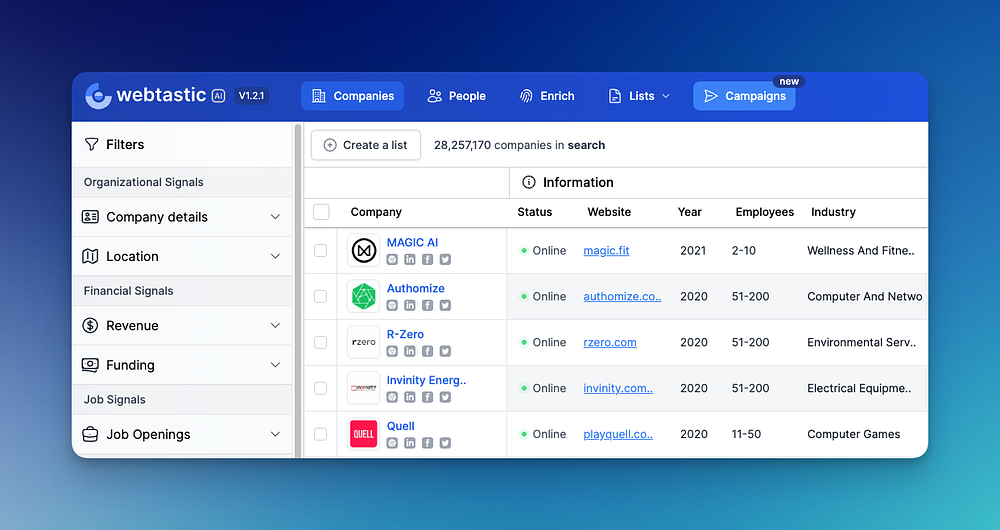The width and height of the screenshot is (1000, 530).
Task: Click the Authomize green logo
Action: [x=364, y=297]
